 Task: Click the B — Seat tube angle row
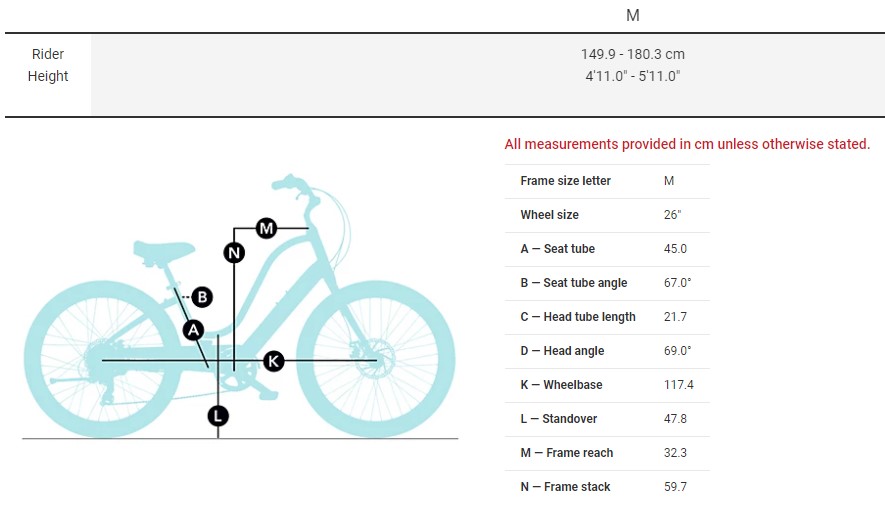573,283
